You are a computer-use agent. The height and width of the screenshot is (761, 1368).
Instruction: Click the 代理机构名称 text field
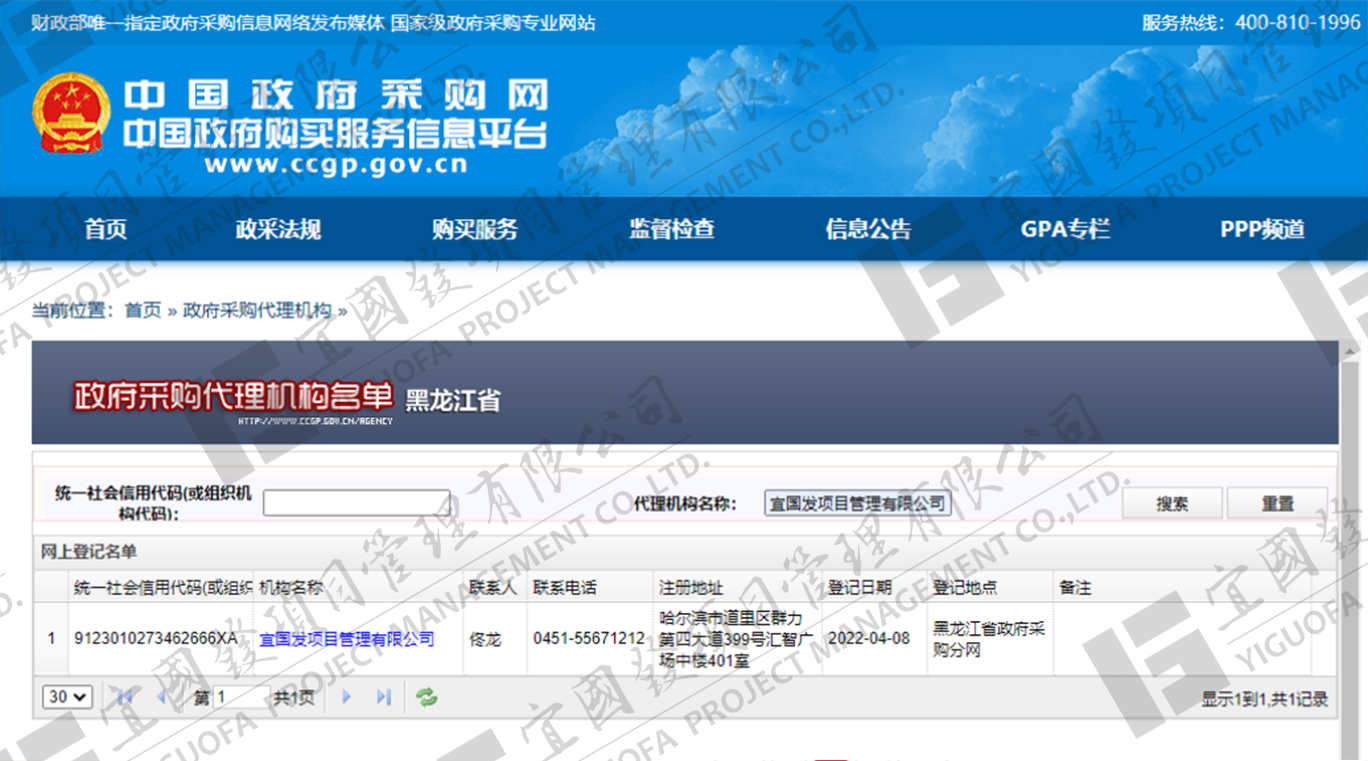[856, 503]
